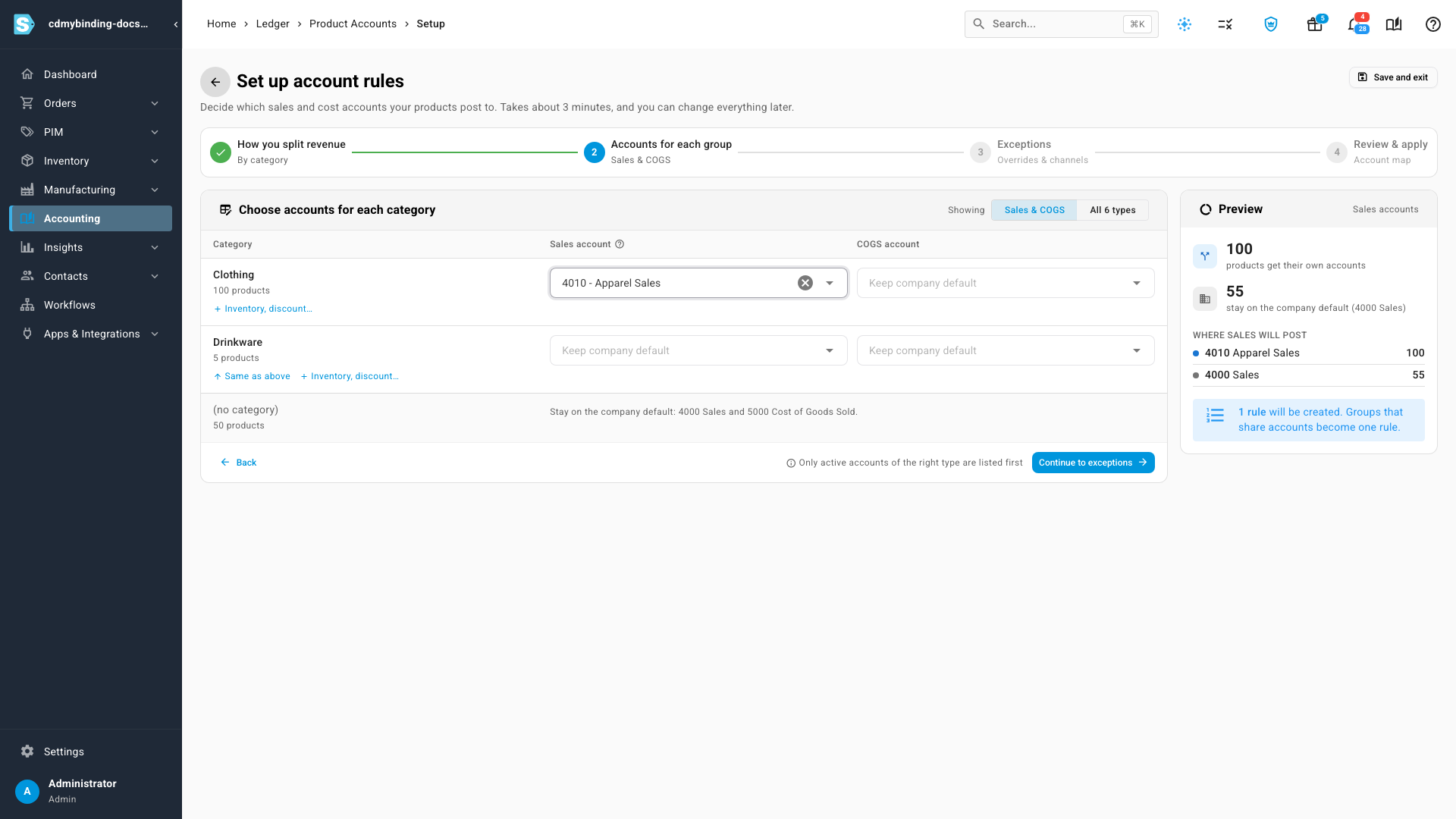1456x819 pixels.
Task: Click the Workflows hierarchy icon
Action: coord(27,305)
